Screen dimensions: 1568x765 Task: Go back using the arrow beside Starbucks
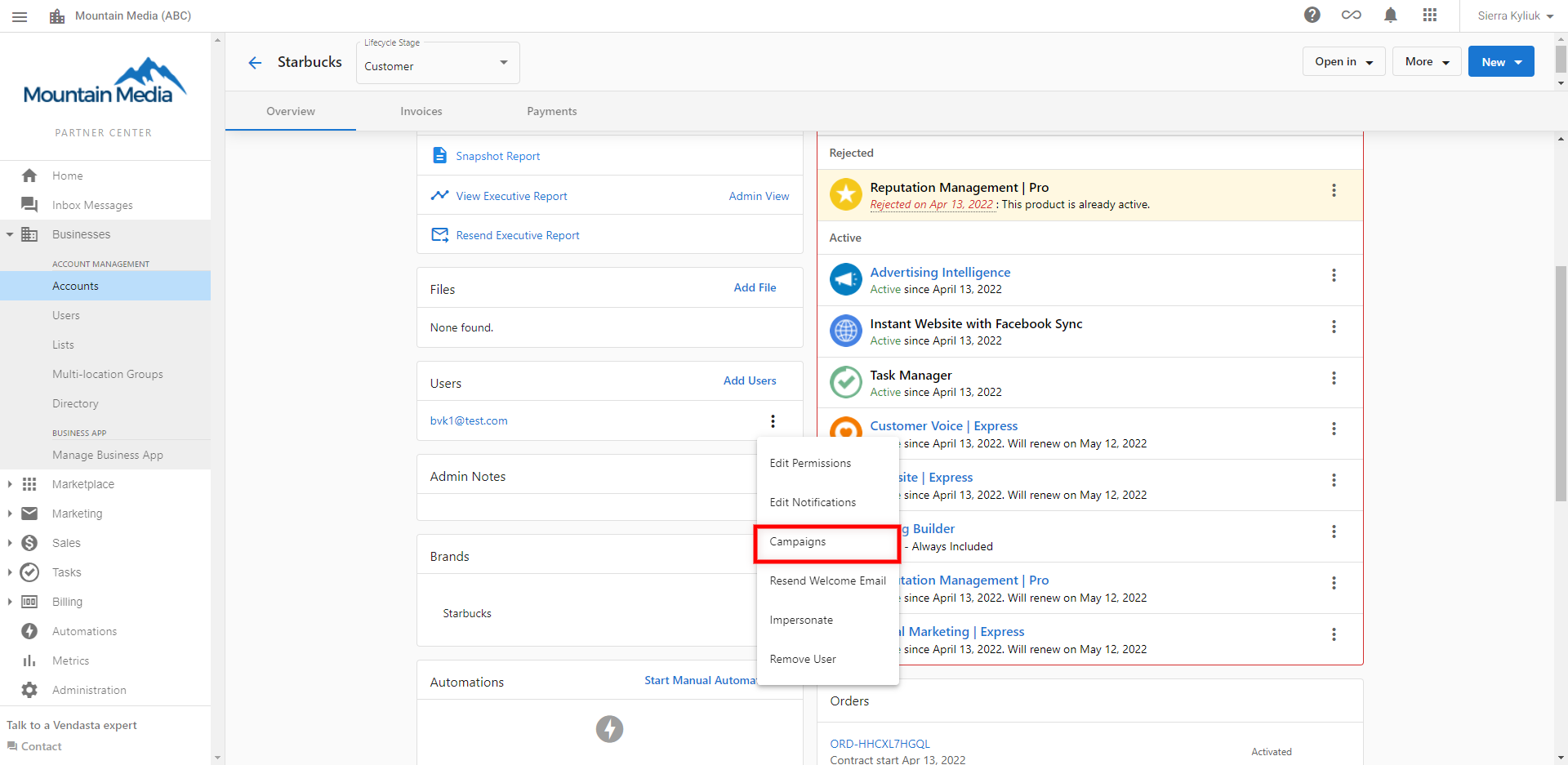click(x=255, y=63)
